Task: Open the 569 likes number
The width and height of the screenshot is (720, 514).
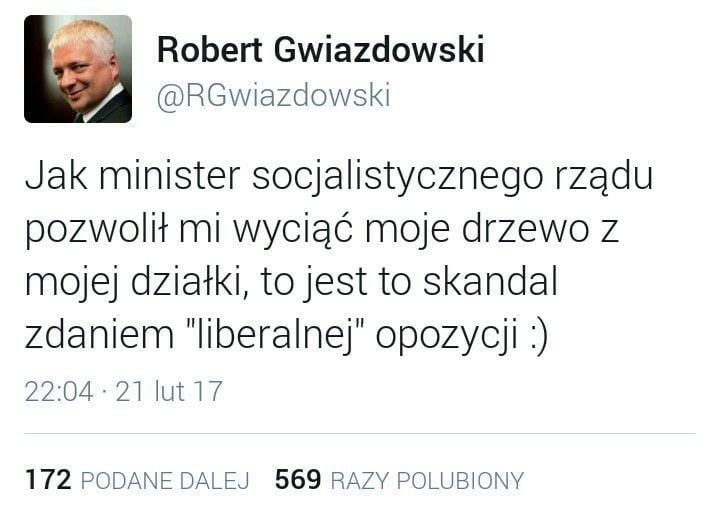Action: click(298, 480)
